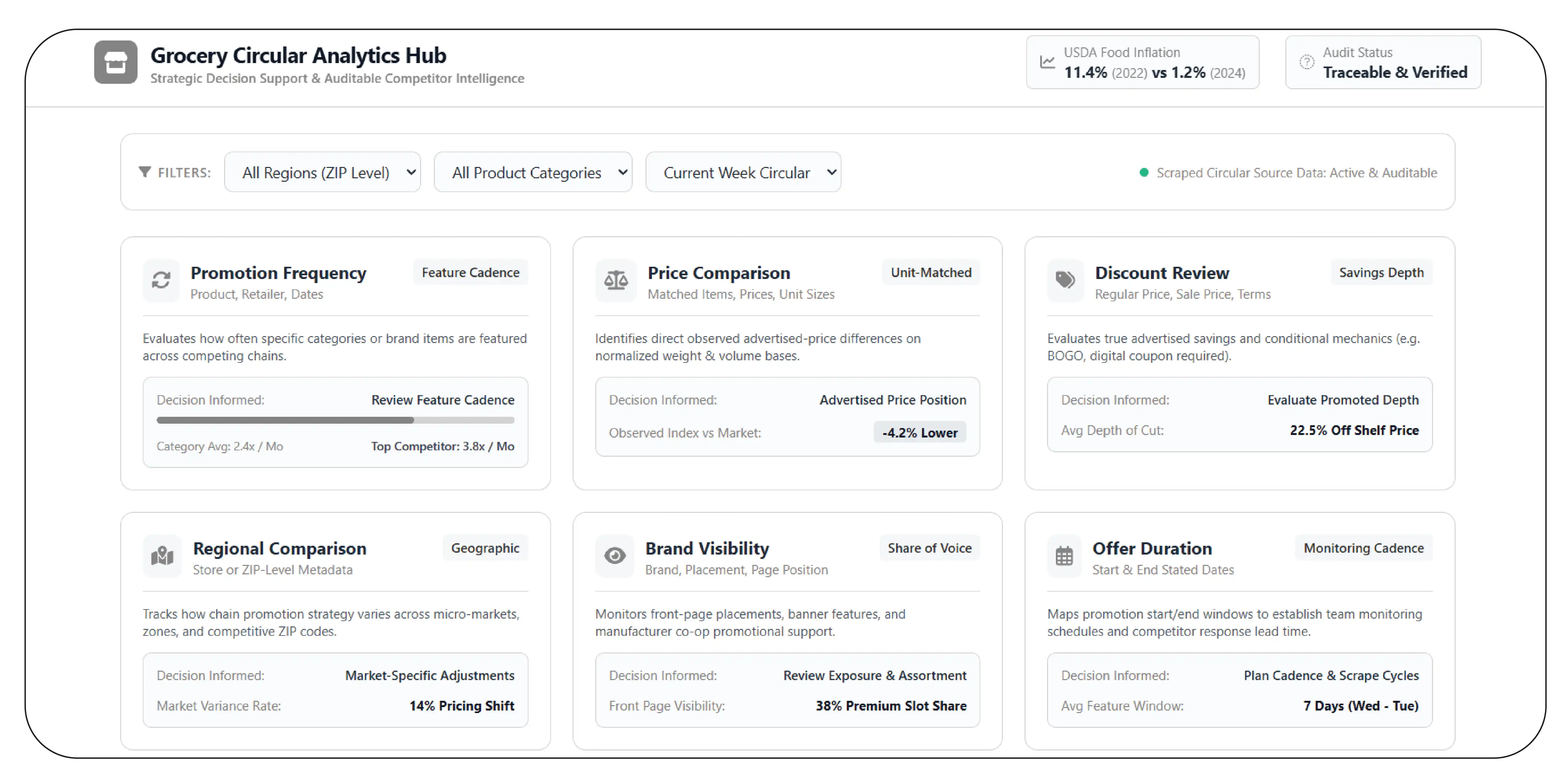1568x778 pixels.
Task: Click the 11.4% (2022) vs 1.2% inflation value
Action: pyautogui.click(x=1155, y=72)
